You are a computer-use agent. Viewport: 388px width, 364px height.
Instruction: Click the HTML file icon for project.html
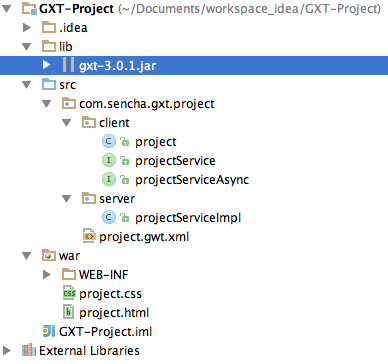(x=68, y=312)
